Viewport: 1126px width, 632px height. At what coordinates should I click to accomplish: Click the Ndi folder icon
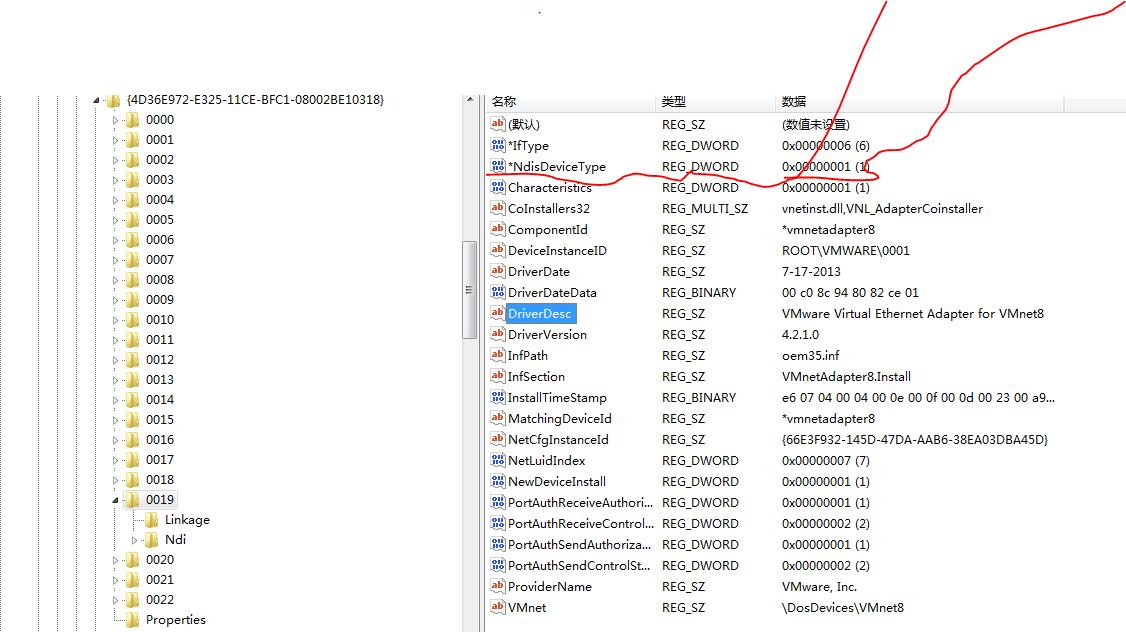[x=152, y=540]
